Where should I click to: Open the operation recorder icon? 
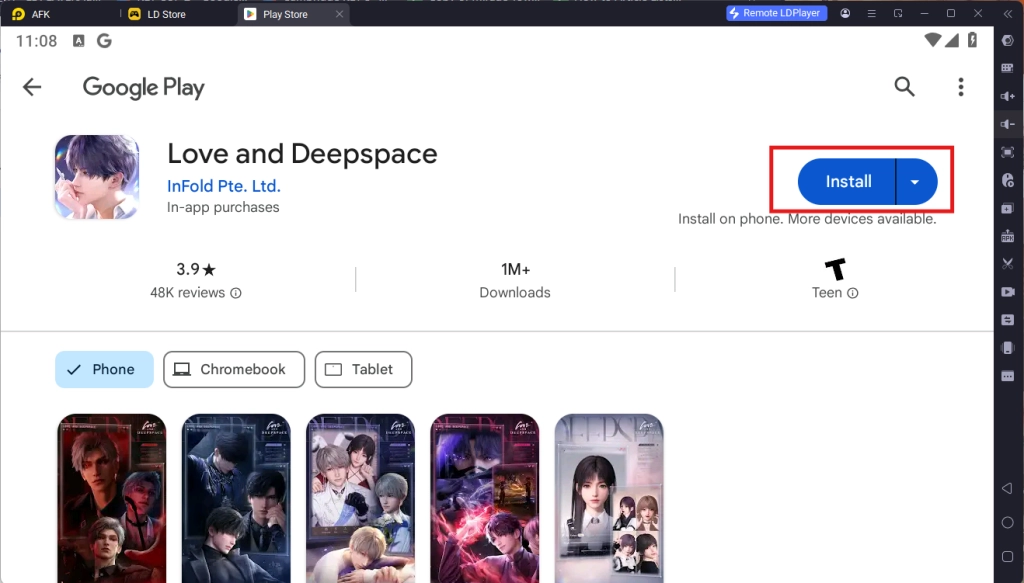pos(1008,180)
